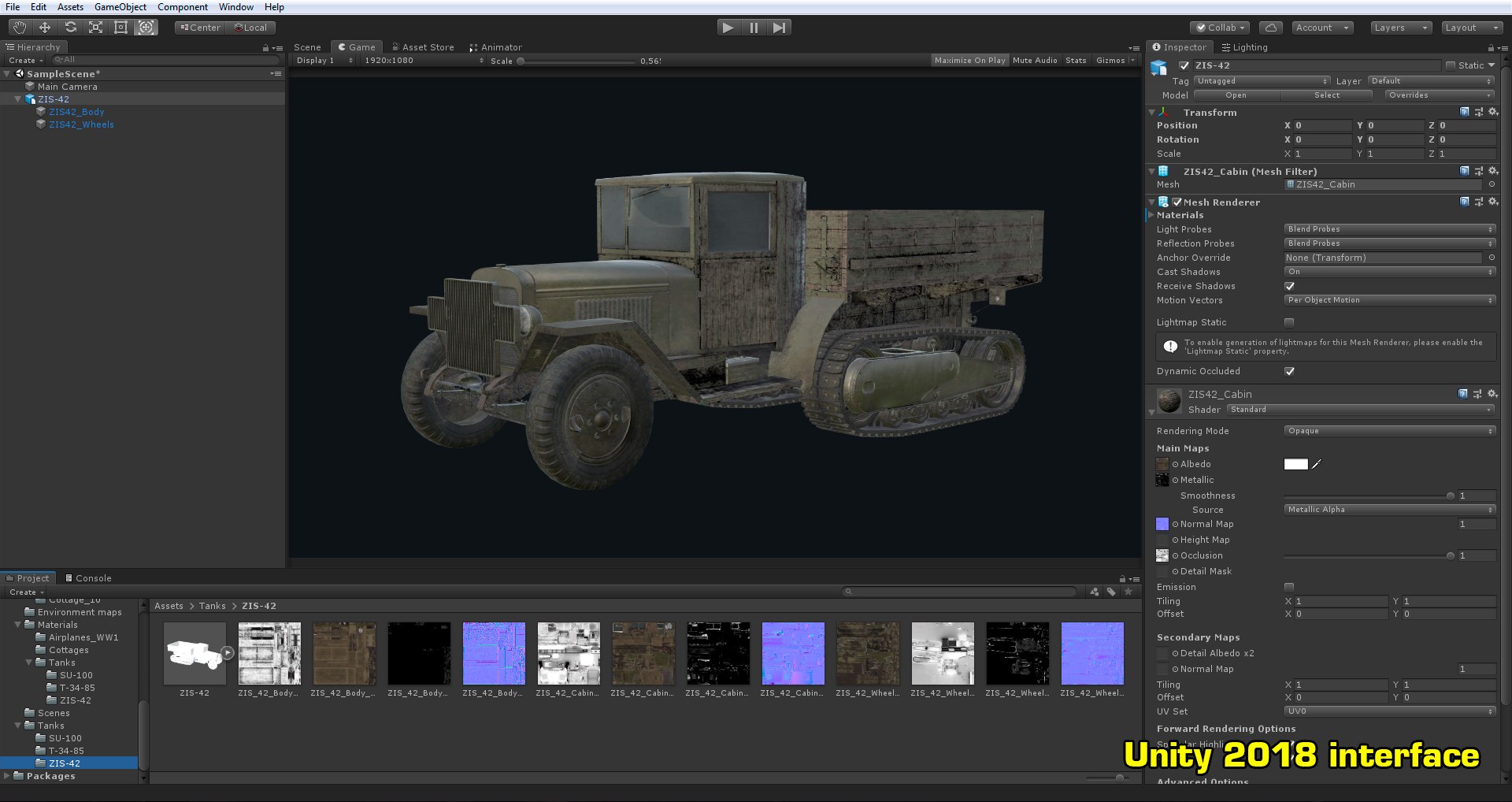This screenshot has height=802, width=1512.
Task: Select the Rotate tool
Action: coord(70,28)
